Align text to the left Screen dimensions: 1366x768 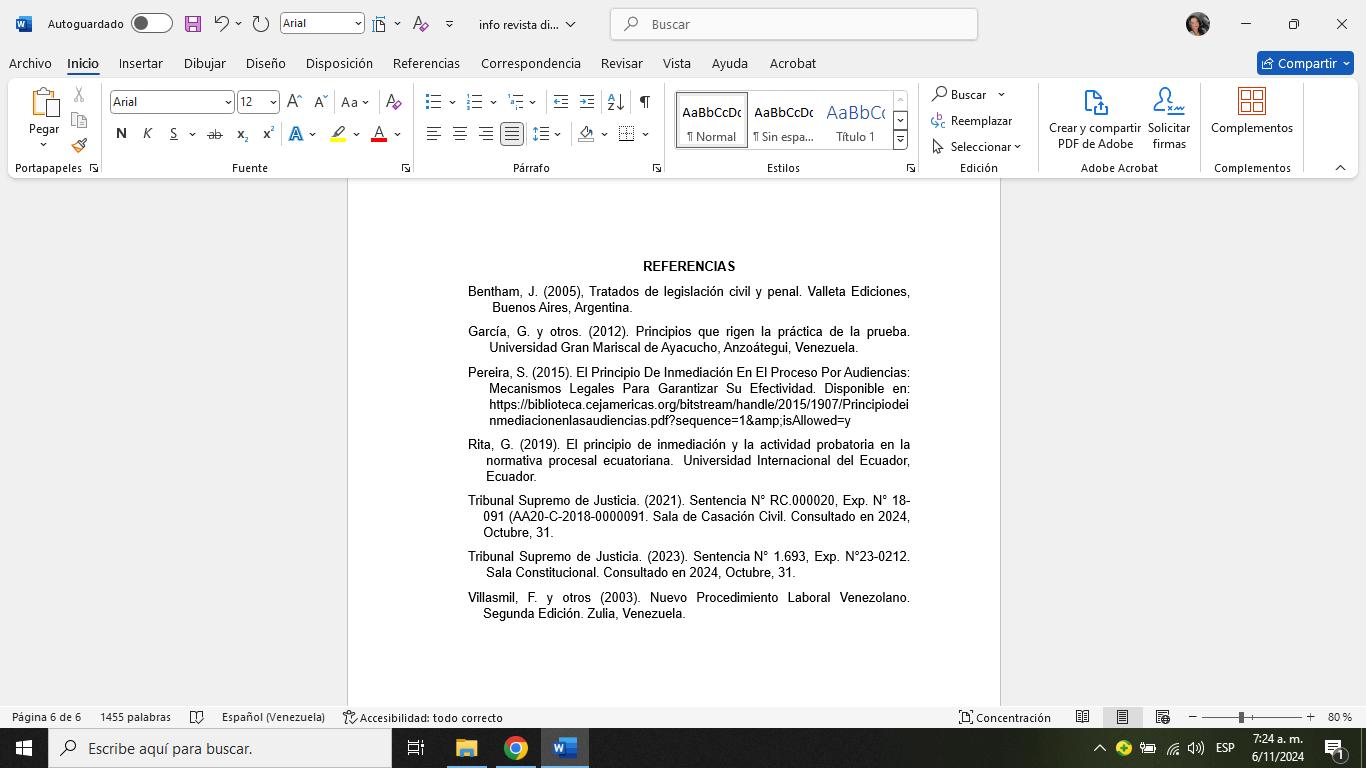point(434,134)
